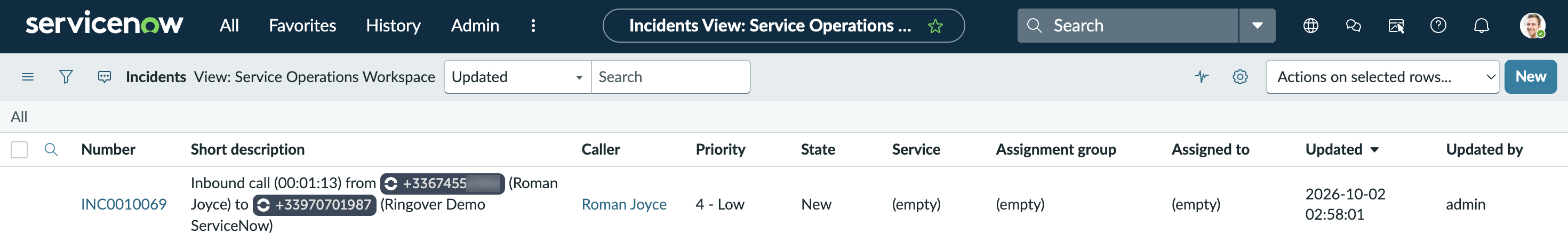Open the activity stream chat icon
This screenshot has height=241, width=1568.
[x=105, y=77]
